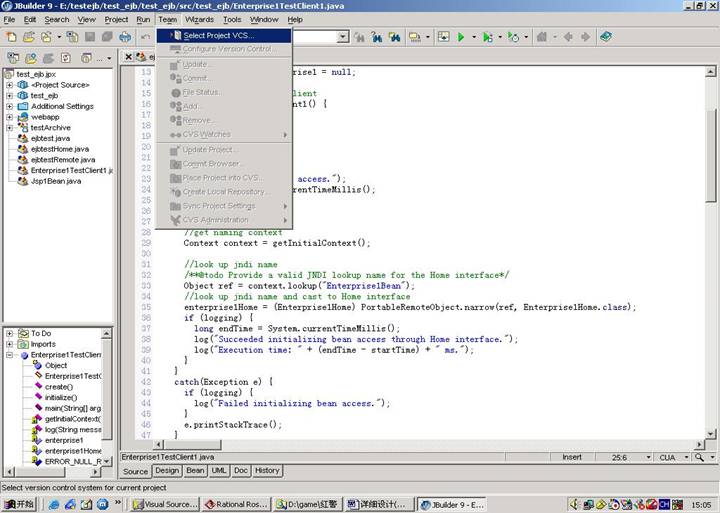Open the Project menu
The height and width of the screenshot is (513, 720).
tap(116, 20)
